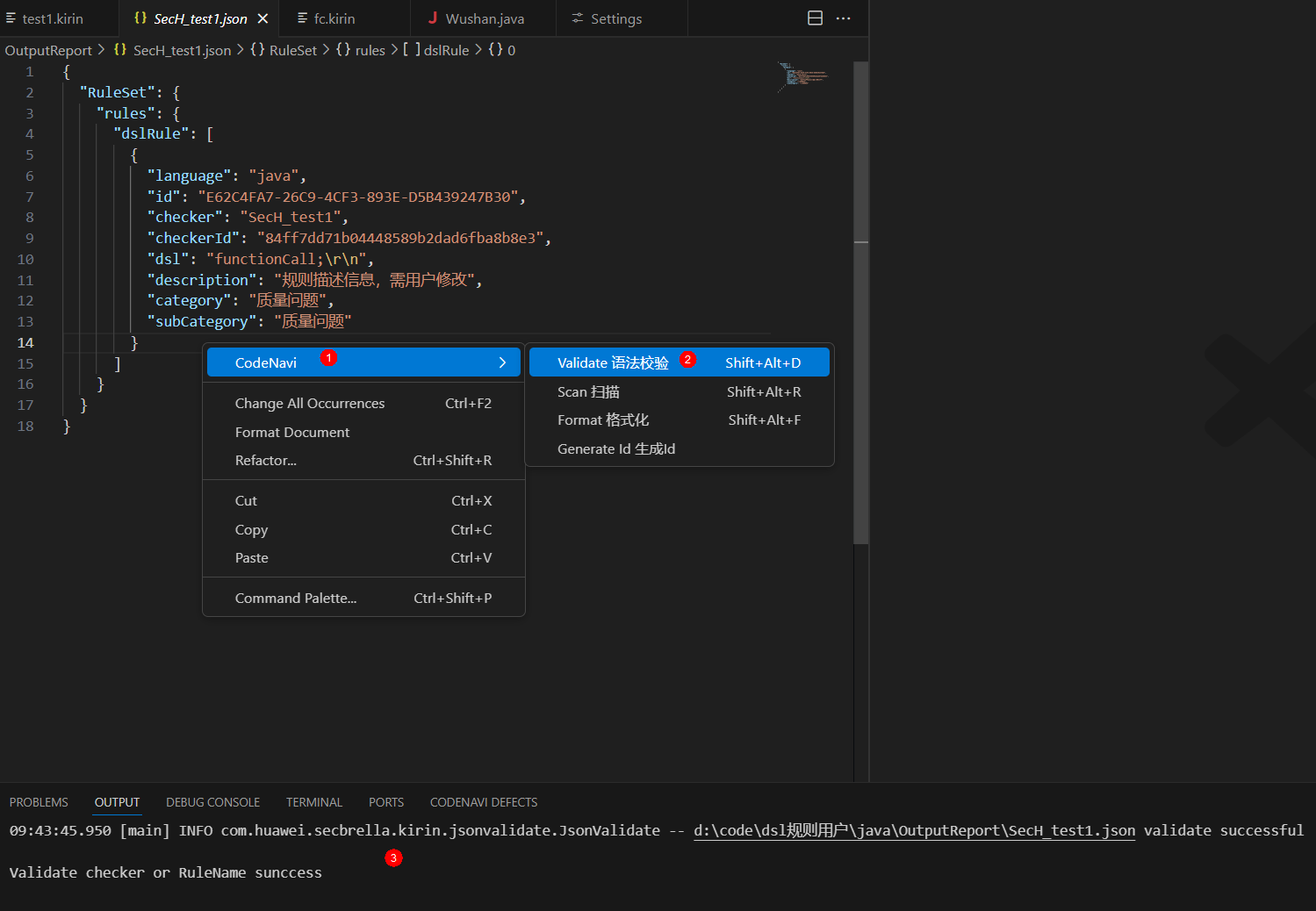Click the "SecH_test1" checker value
The width and height of the screenshot is (1316, 911).
pos(291,217)
